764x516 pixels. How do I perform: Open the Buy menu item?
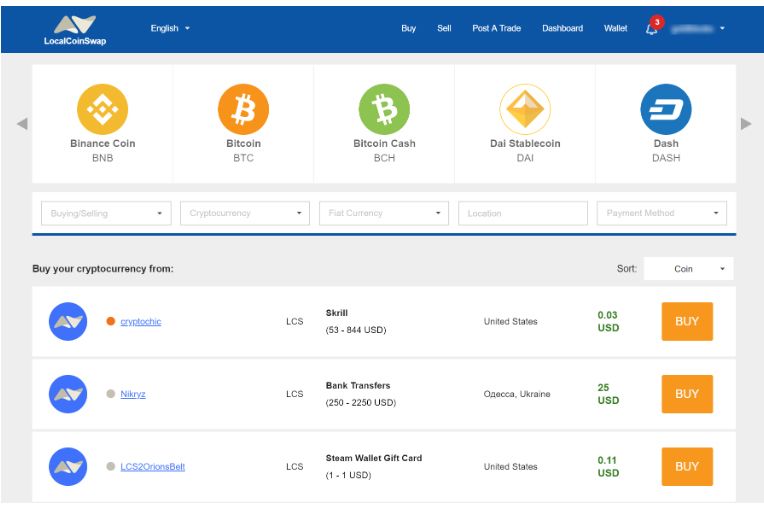408,28
